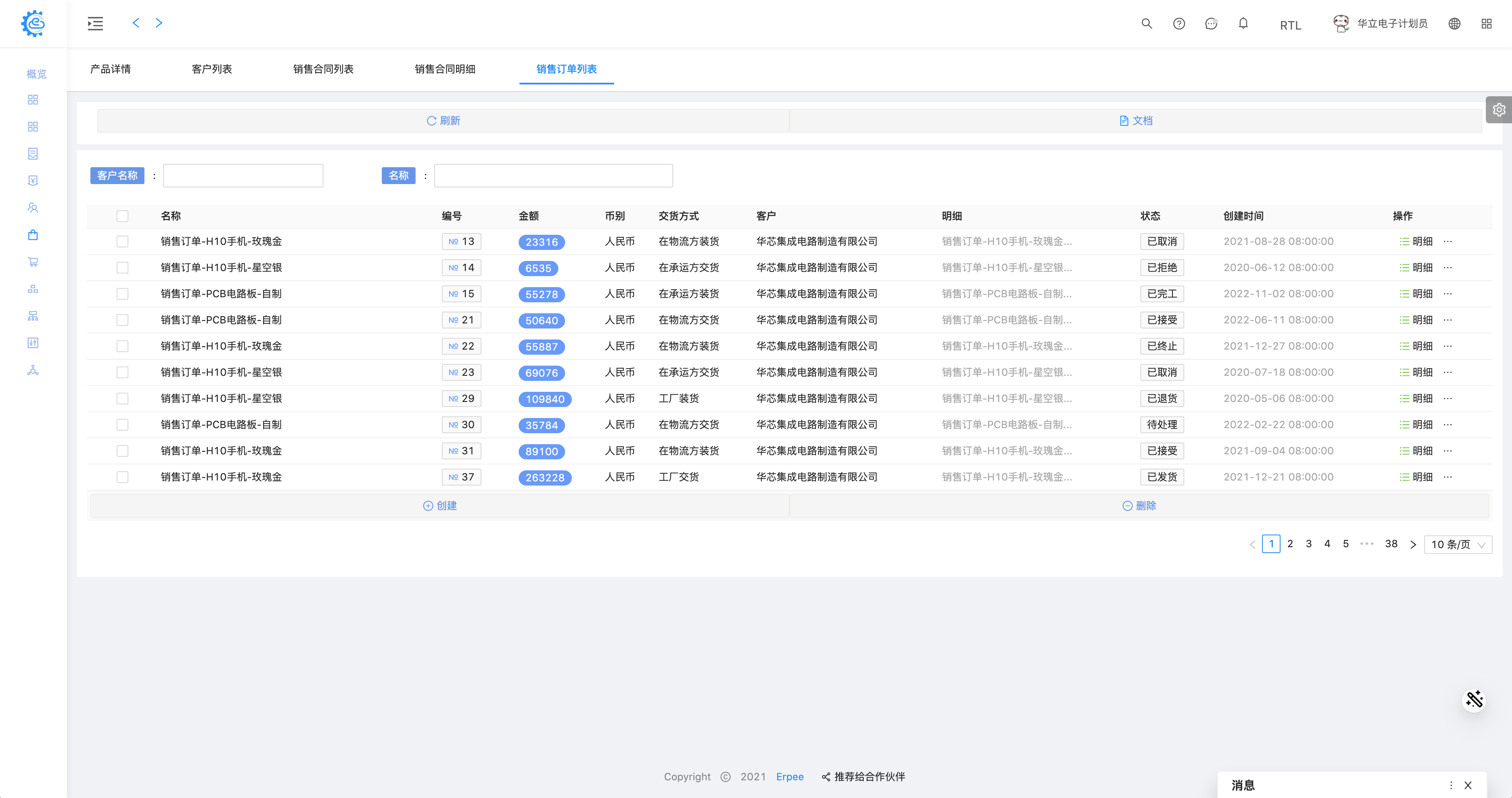Screen dimensions: 1512x798
Task: Expand the jump-forward pagination ellipsis
Action: coord(1366,544)
